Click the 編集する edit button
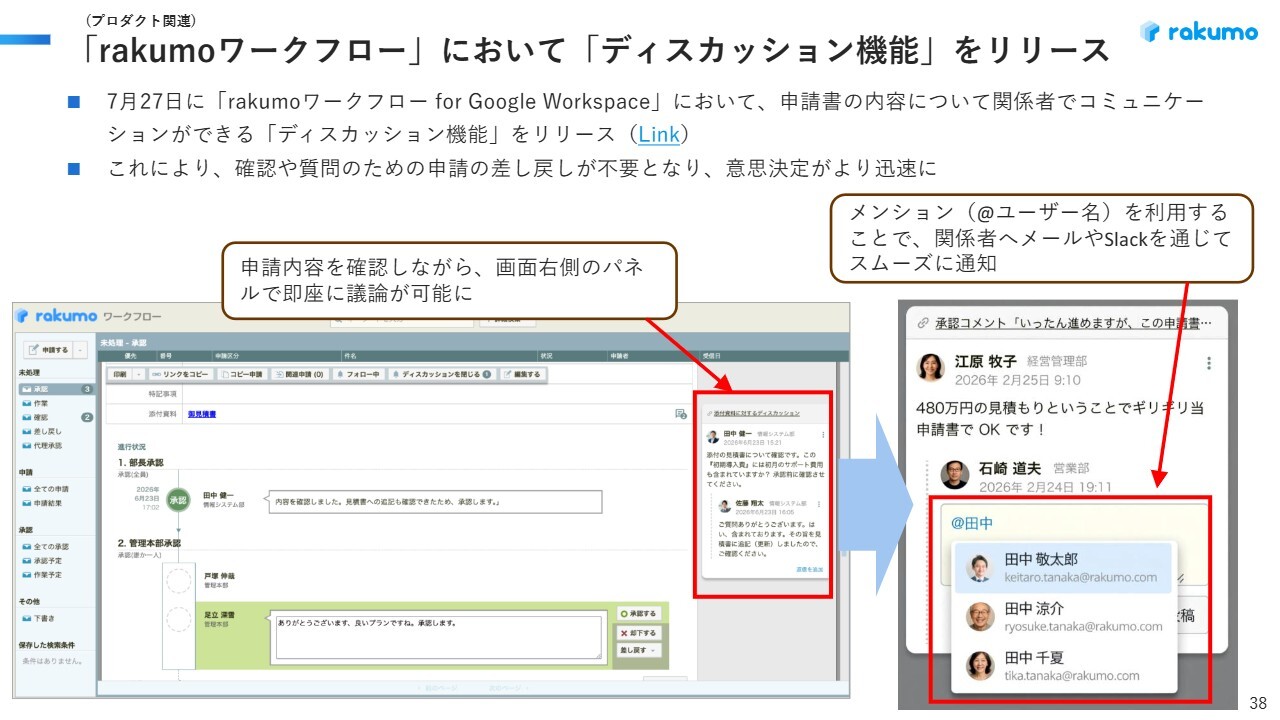The height and width of the screenshot is (720, 1280). [x=521, y=374]
